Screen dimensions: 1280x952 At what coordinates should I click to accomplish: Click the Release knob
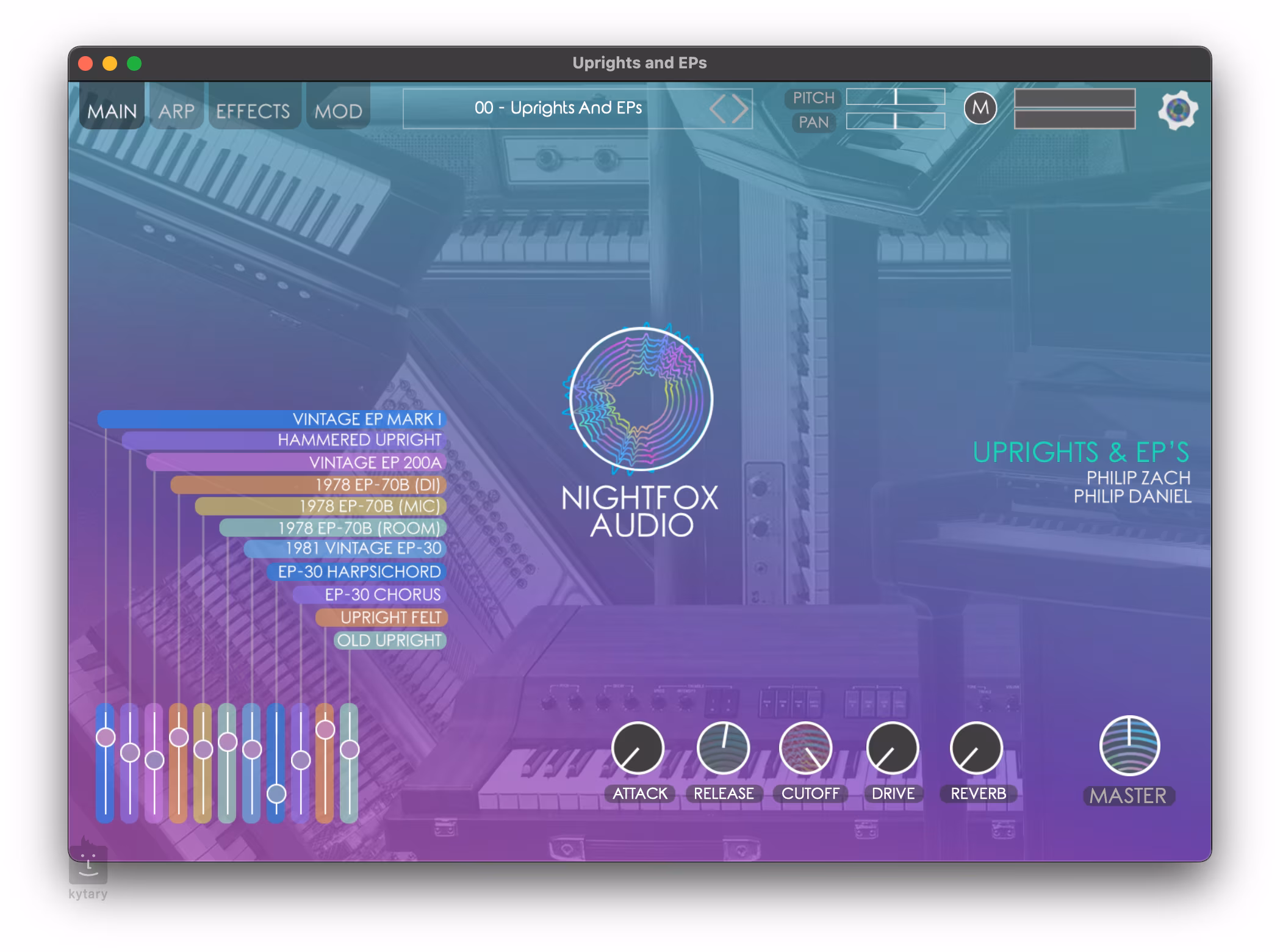coord(722,748)
